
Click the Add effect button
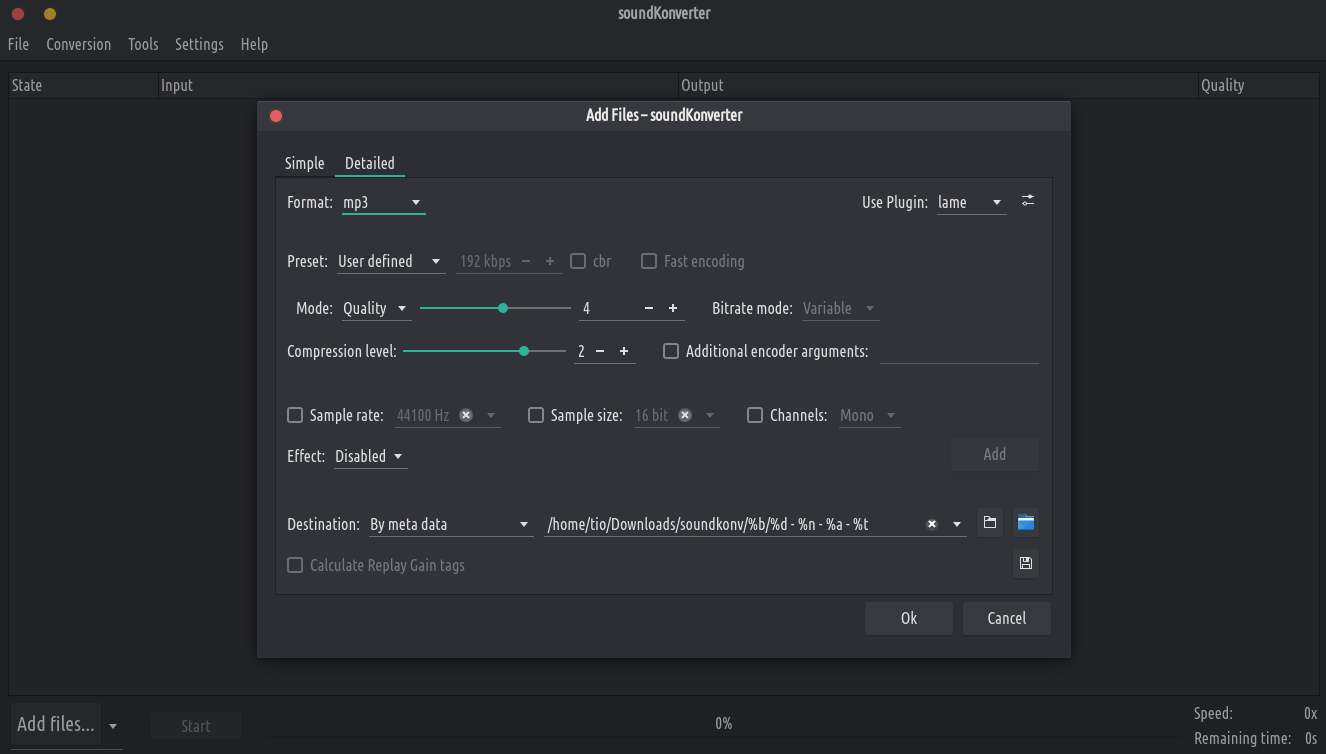pyautogui.click(x=994, y=454)
